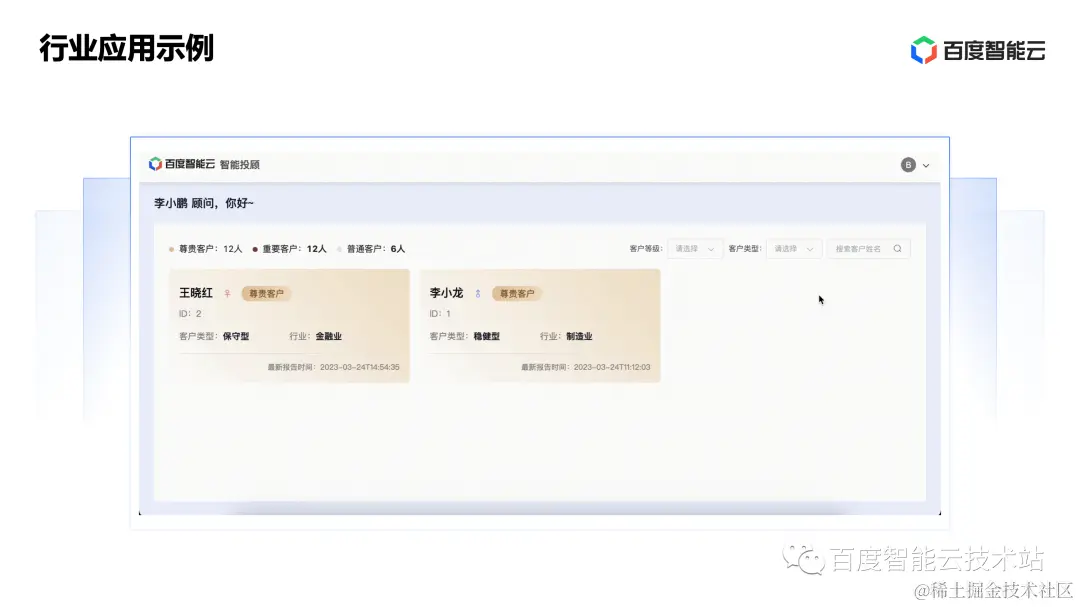
Task: Click the Baidu AI Cloud logo in app header
Action: pyautogui.click(x=182, y=164)
